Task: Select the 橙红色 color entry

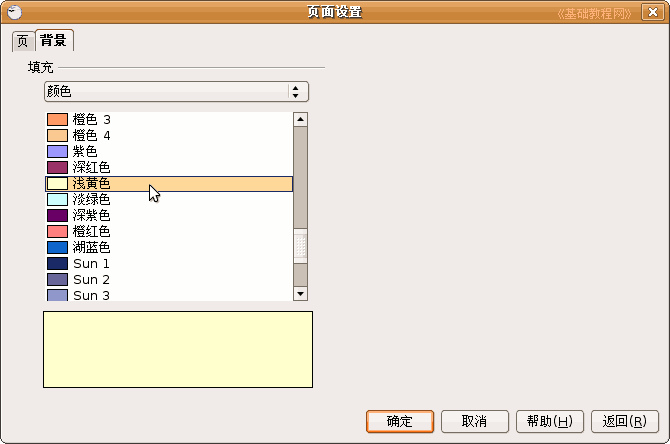Action: tap(91, 232)
